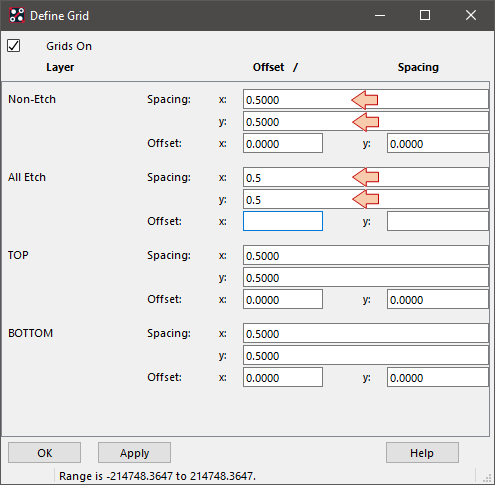The image size is (495, 485).
Task: Focus the All Etch Offset x field
Action: 283,221
